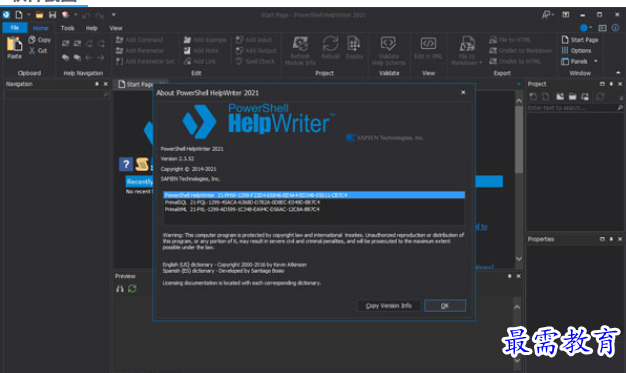Open Options from the Window group
This screenshot has width=626, height=373.
coord(576,51)
